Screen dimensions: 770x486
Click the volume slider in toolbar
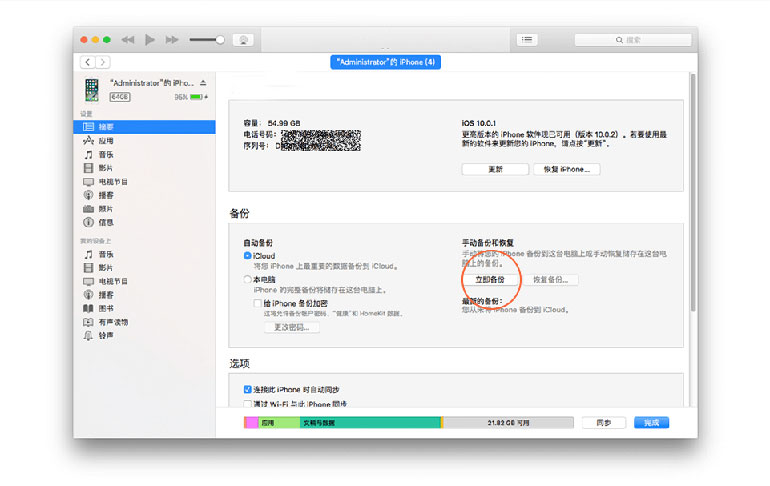pyautogui.click(x=206, y=39)
